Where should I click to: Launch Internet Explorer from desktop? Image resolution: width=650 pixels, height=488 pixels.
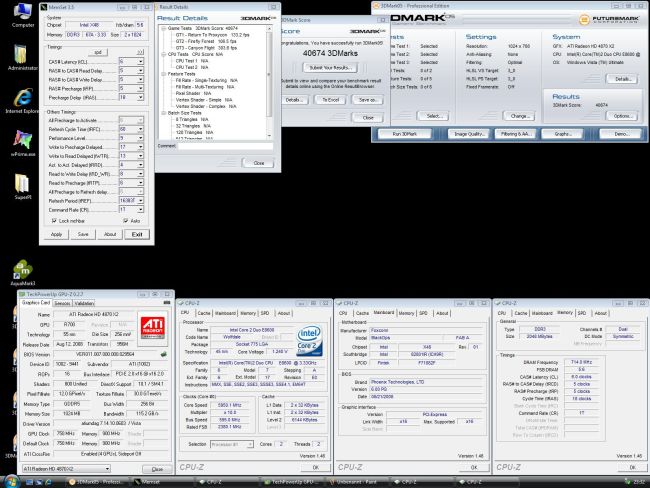point(23,98)
